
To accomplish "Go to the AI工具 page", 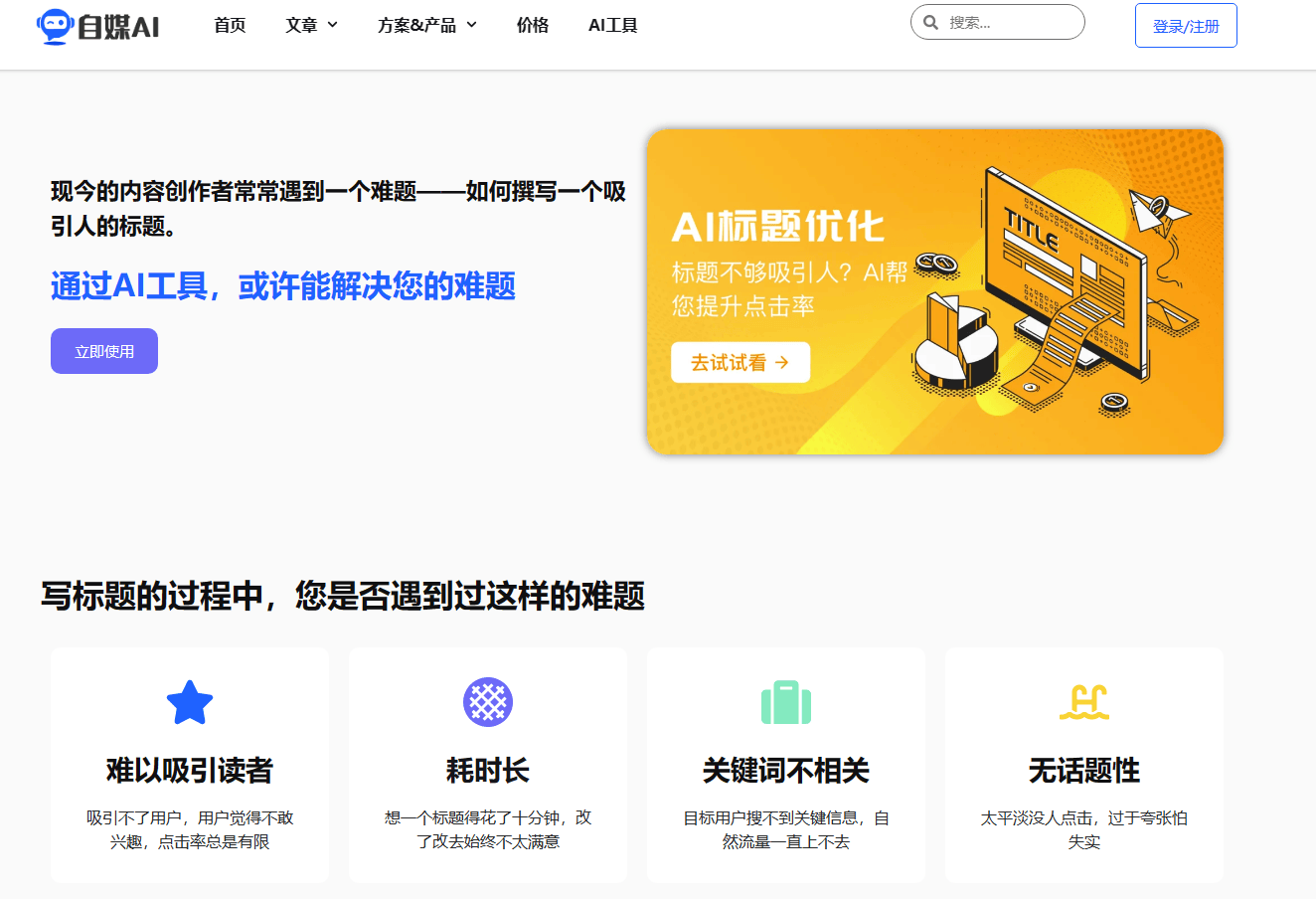I will pos(612,25).
